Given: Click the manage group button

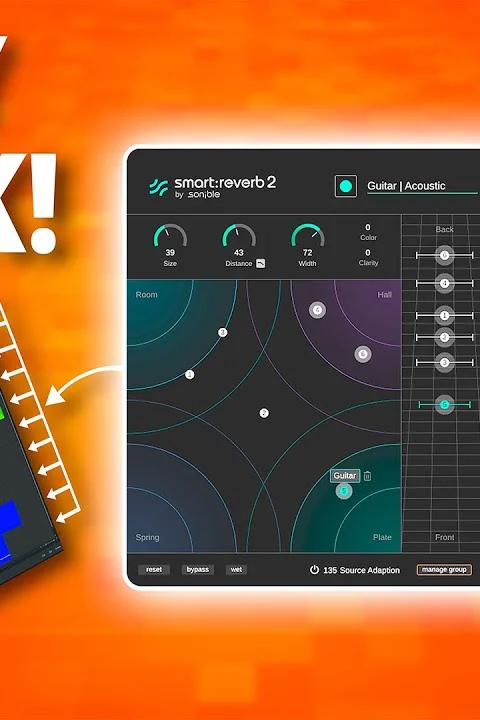Looking at the screenshot, I should [444, 570].
